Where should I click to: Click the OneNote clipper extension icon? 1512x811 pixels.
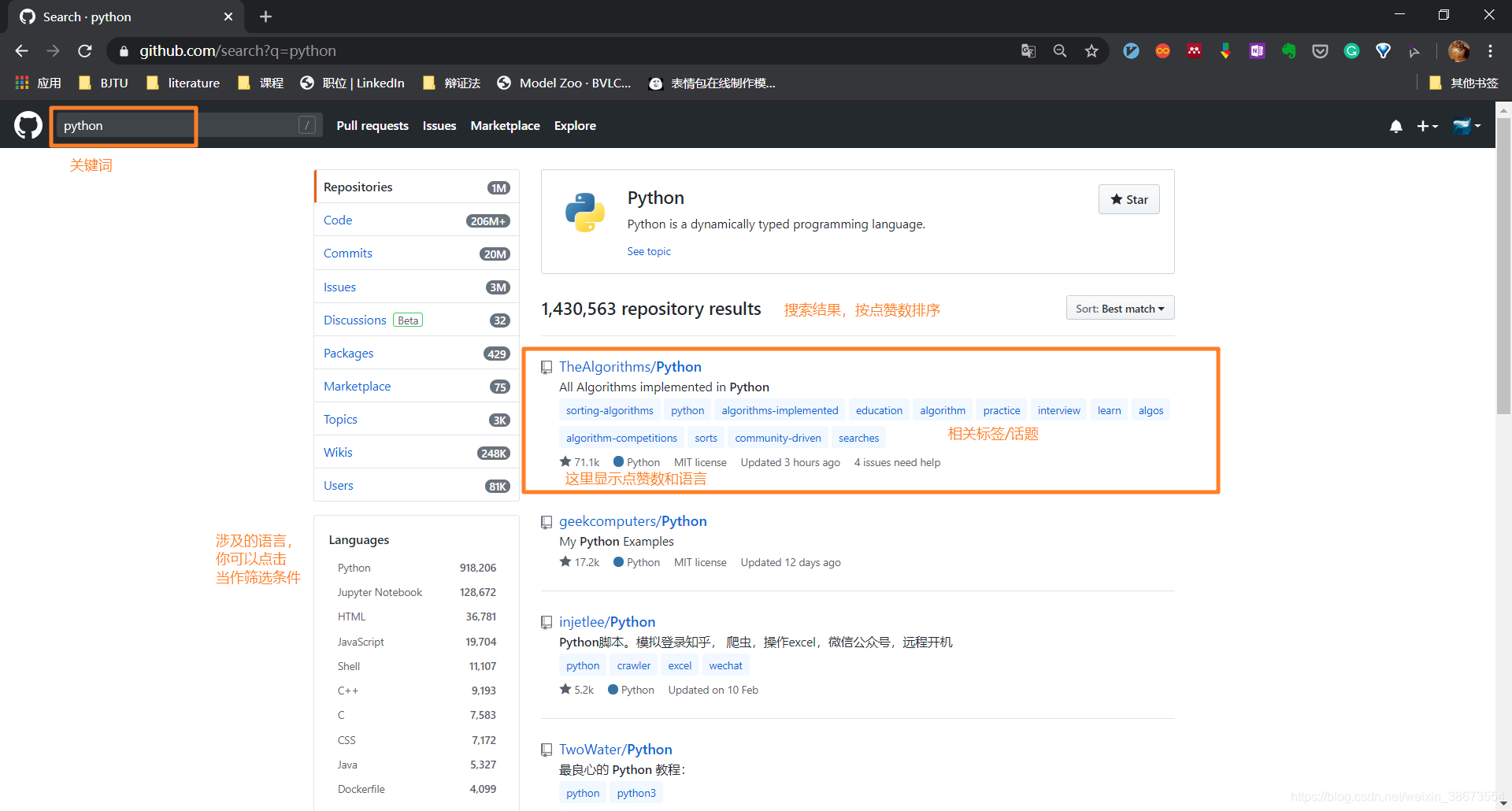tap(1257, 51)
